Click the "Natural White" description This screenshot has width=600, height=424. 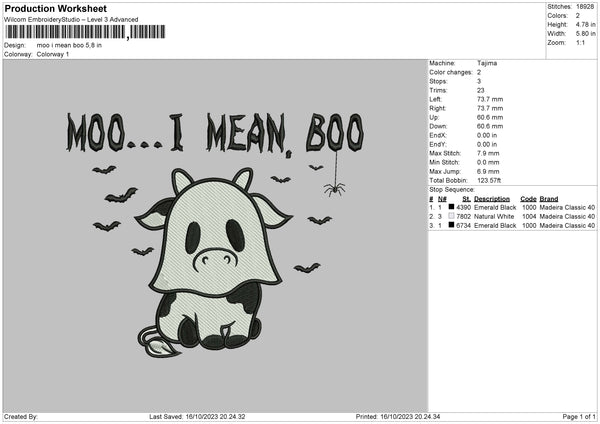point(494,217)
